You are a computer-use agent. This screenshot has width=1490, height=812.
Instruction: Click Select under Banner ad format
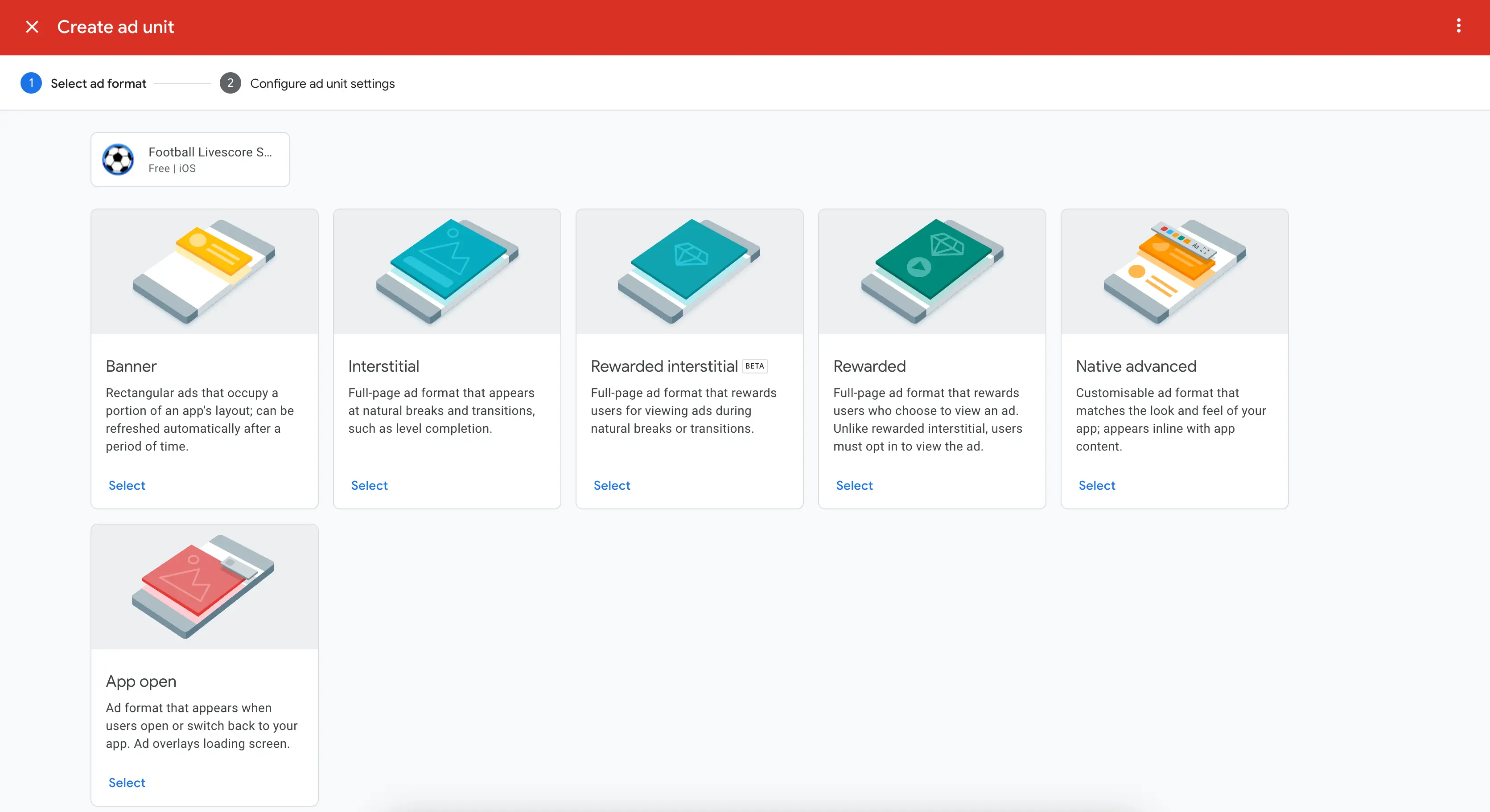[126, 485]
